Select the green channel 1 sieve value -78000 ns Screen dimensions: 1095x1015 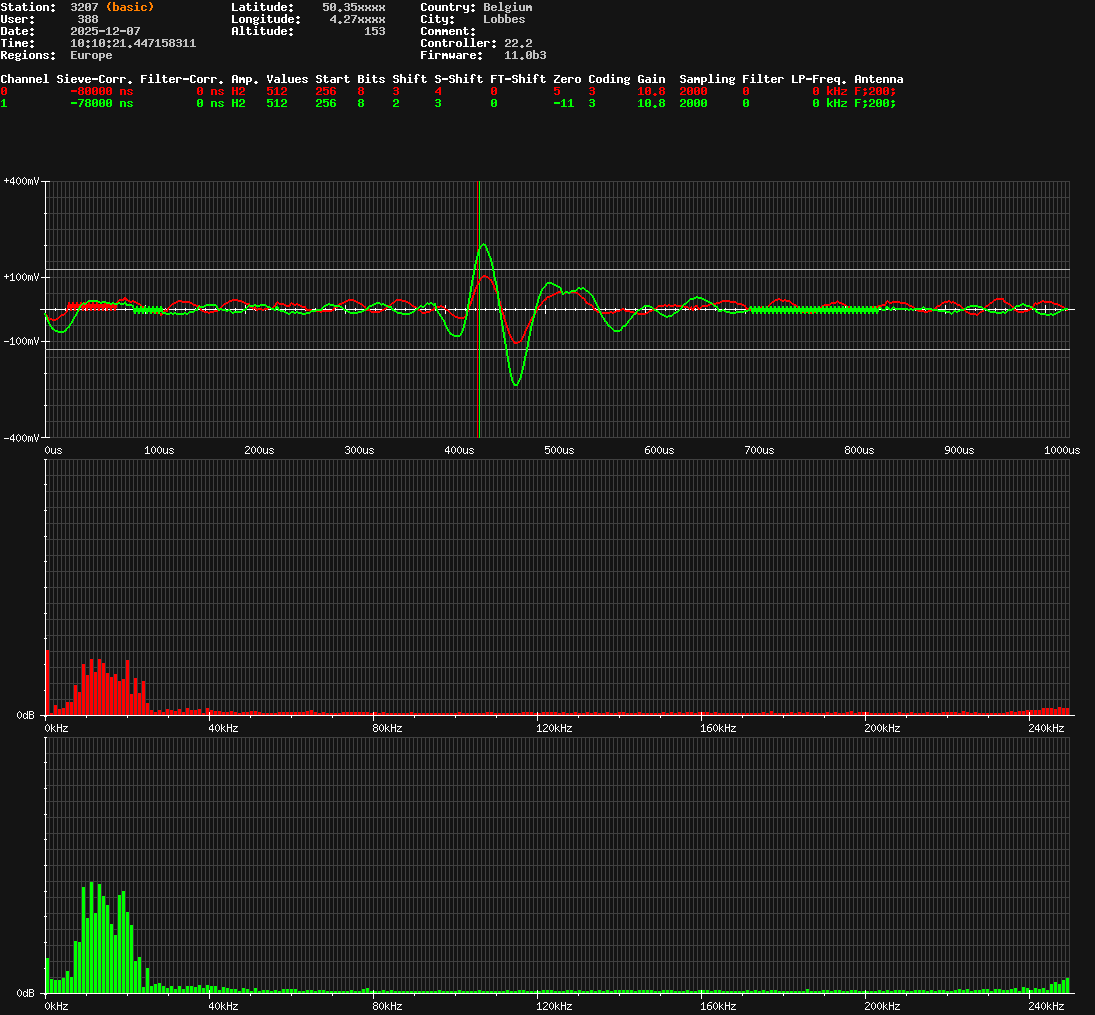[102, 103]
